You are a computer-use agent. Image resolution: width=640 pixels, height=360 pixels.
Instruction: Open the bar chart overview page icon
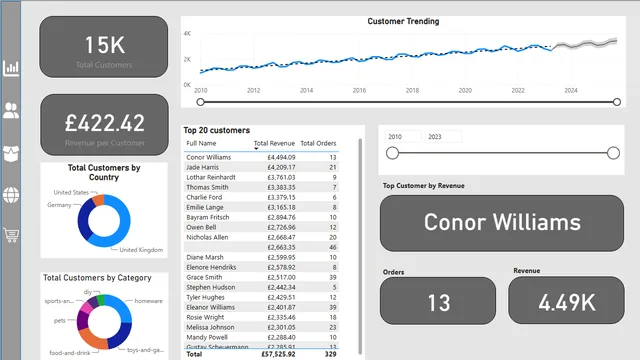click(x=11, y=68)
